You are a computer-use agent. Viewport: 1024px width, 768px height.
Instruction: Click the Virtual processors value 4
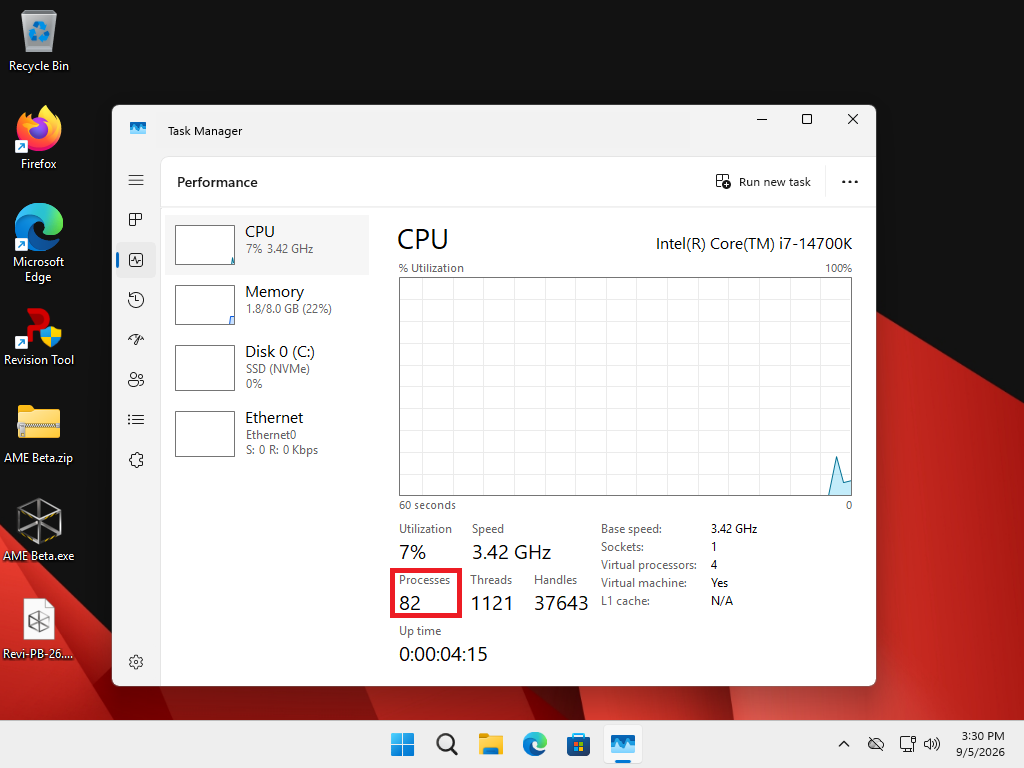tap(714, 565)
